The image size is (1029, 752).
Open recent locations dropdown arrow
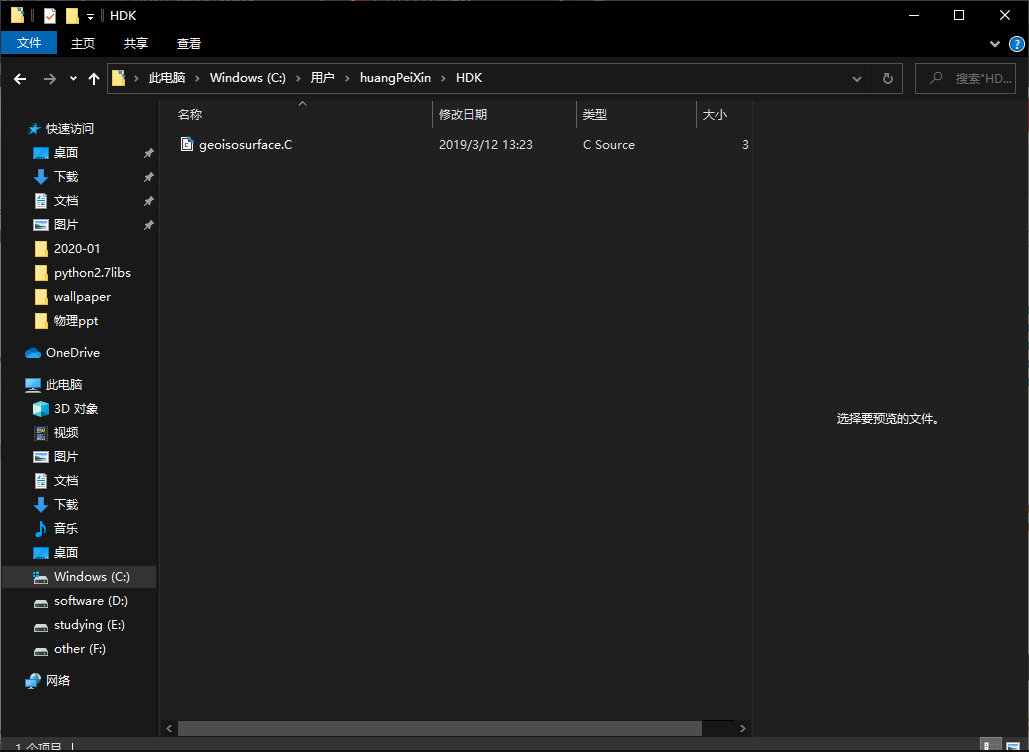(x=73, y=79)
